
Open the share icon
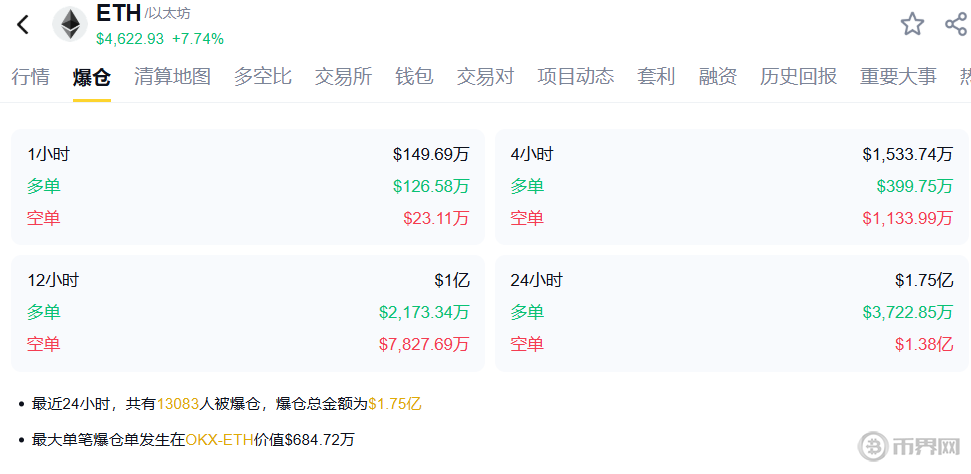click(956, 24)
